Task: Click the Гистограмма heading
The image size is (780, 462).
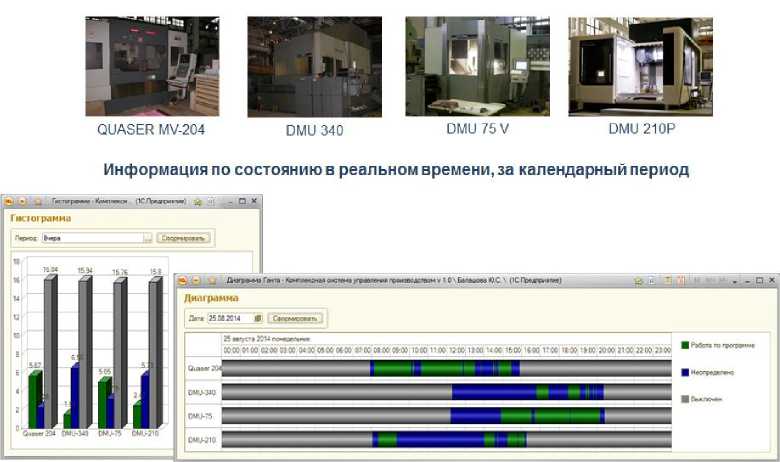Action: [x=40, y=218]
